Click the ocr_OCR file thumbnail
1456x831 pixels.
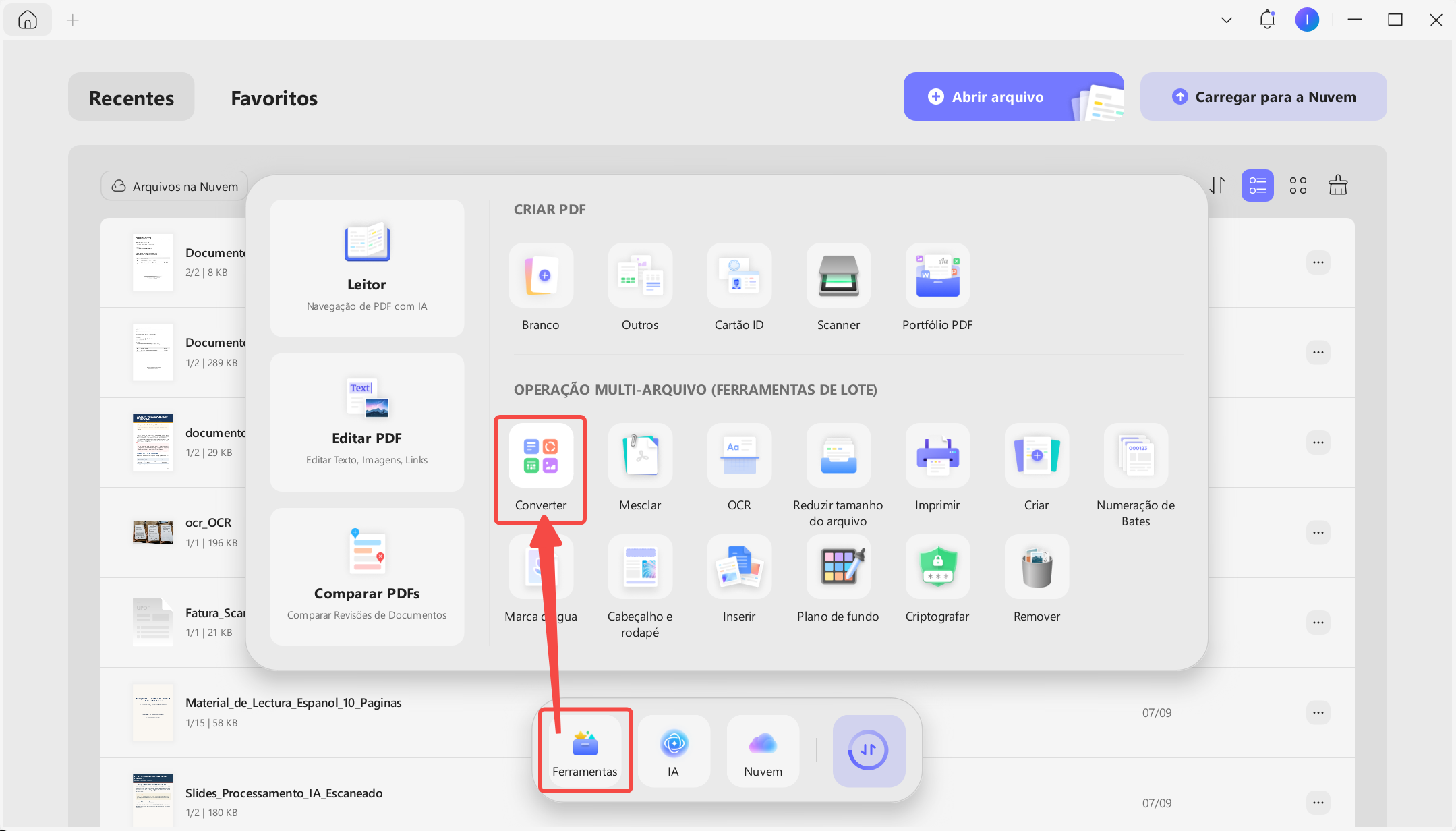click(x=153, y=532)
